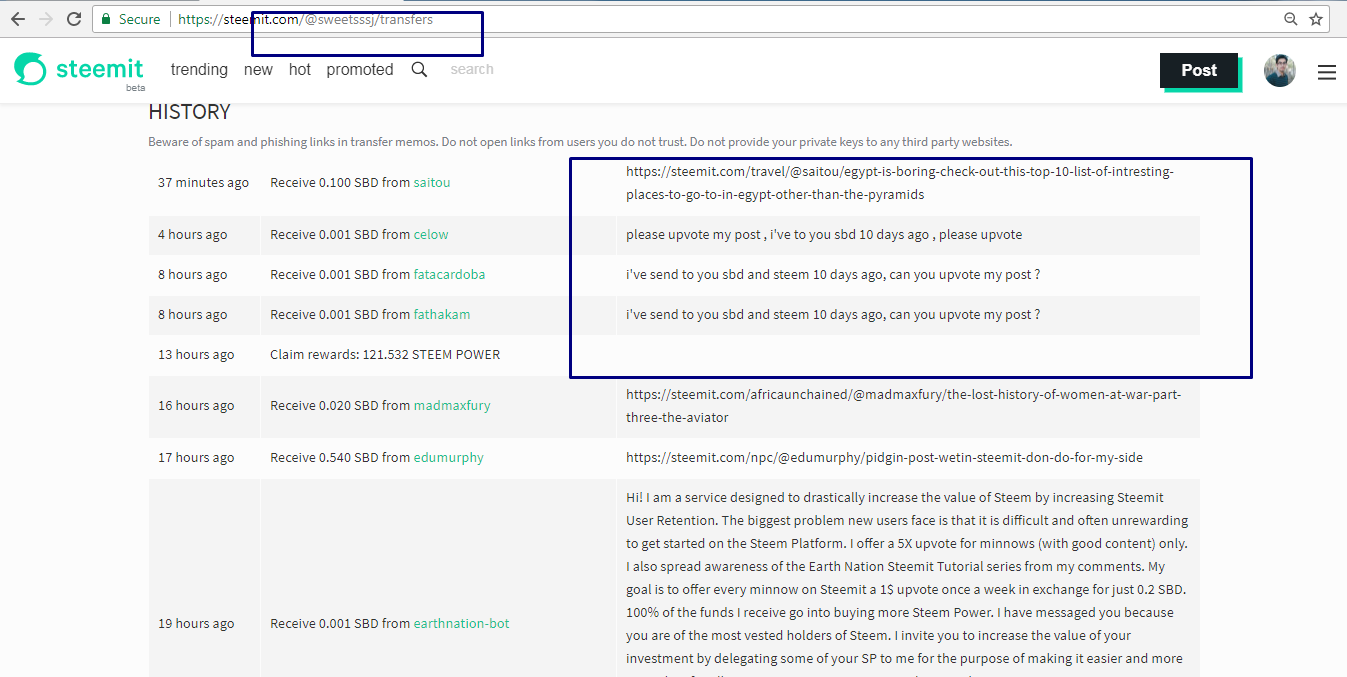Click the '37 minutes ago' timestamp
Image resolution: width=1347 pixels, height=677 pixels.
click(203, 183)
